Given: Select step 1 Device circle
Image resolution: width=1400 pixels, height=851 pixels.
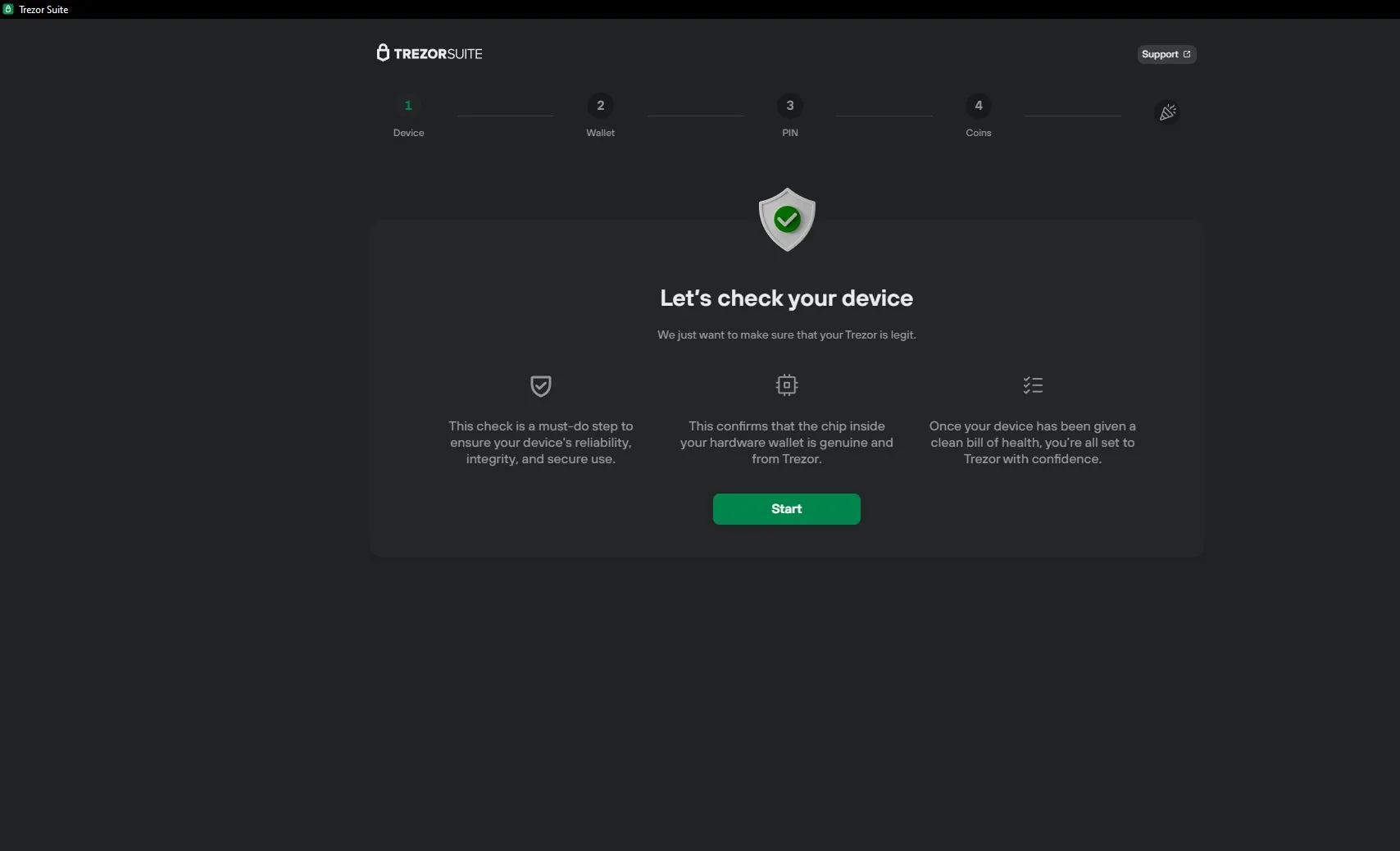Looking at the screenshot, I should [407, 106].
